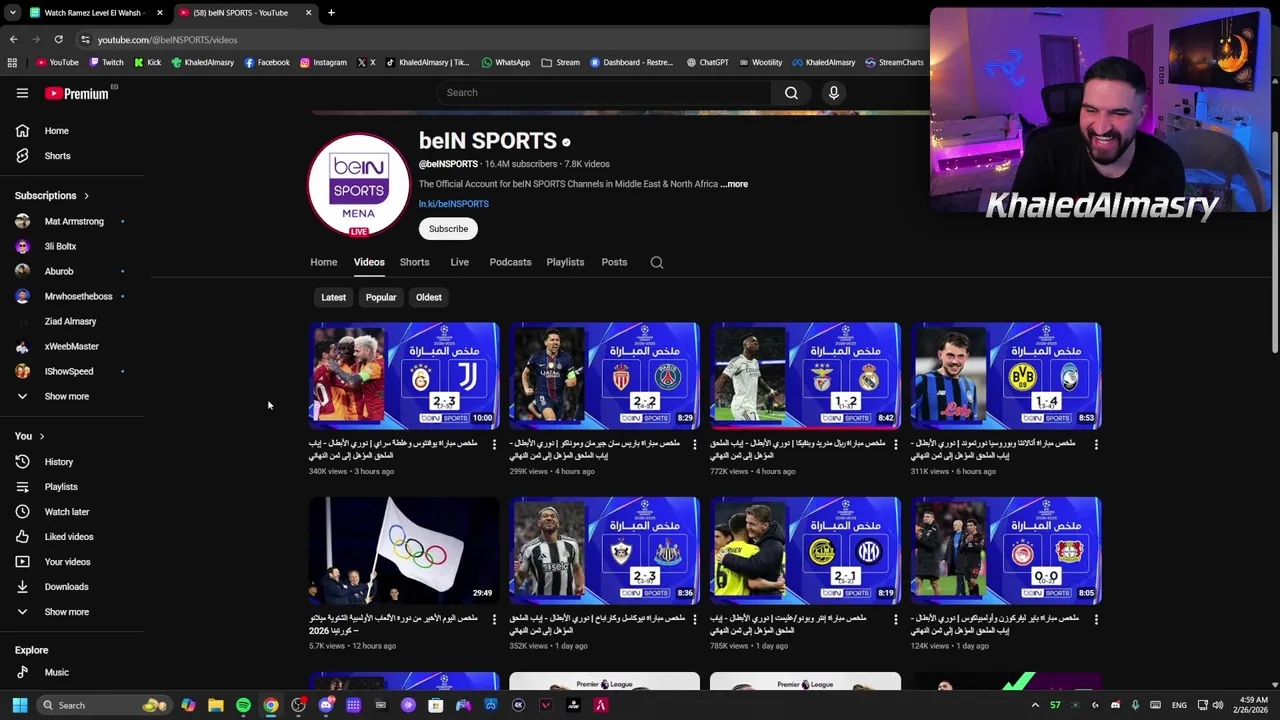
Task: Play the Dortmund Atalanta 1-4 highlight thumbnail
Action: pyautogui.click(x=1006, y=376)
